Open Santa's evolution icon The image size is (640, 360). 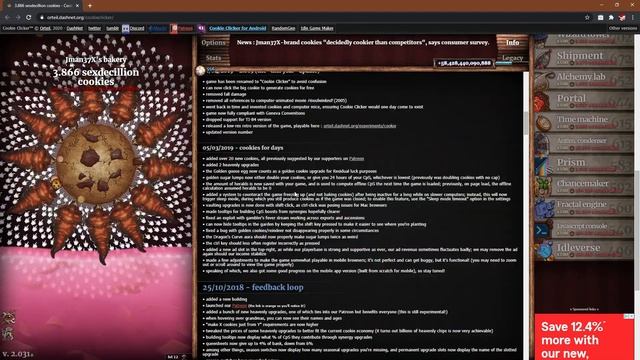[9, 334]
